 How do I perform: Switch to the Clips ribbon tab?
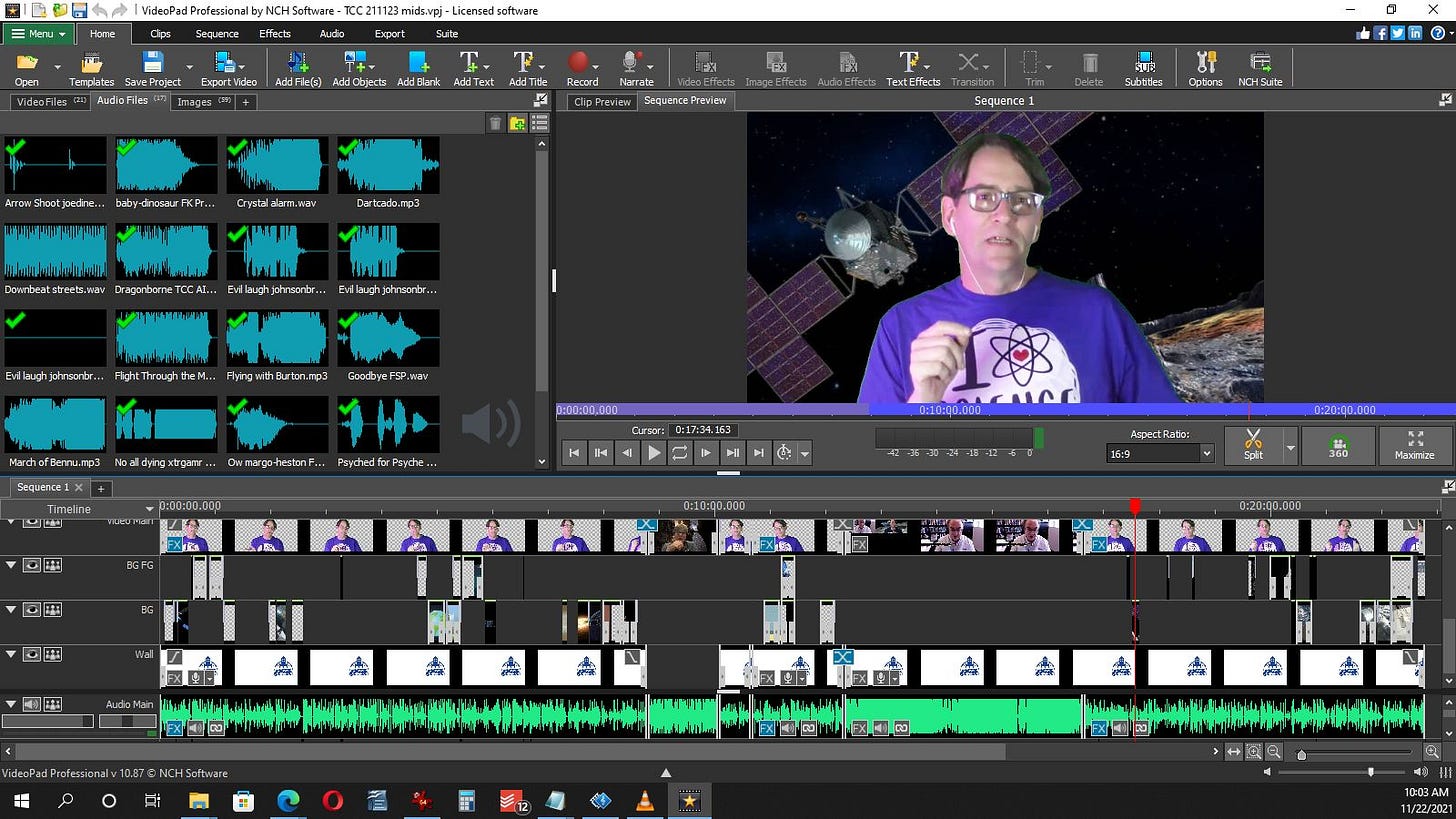(x=160, y=33)
